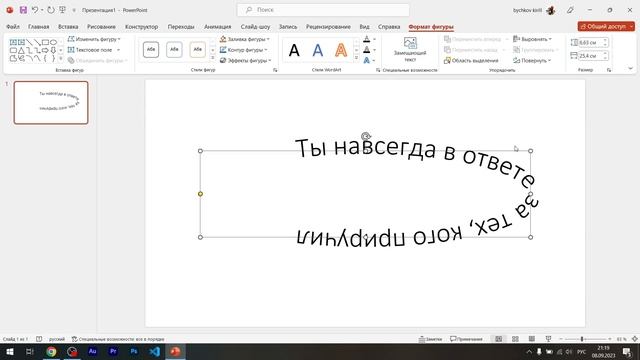
Task: Toggle the Заметки notes pane
Action: [x=431, y=339]
